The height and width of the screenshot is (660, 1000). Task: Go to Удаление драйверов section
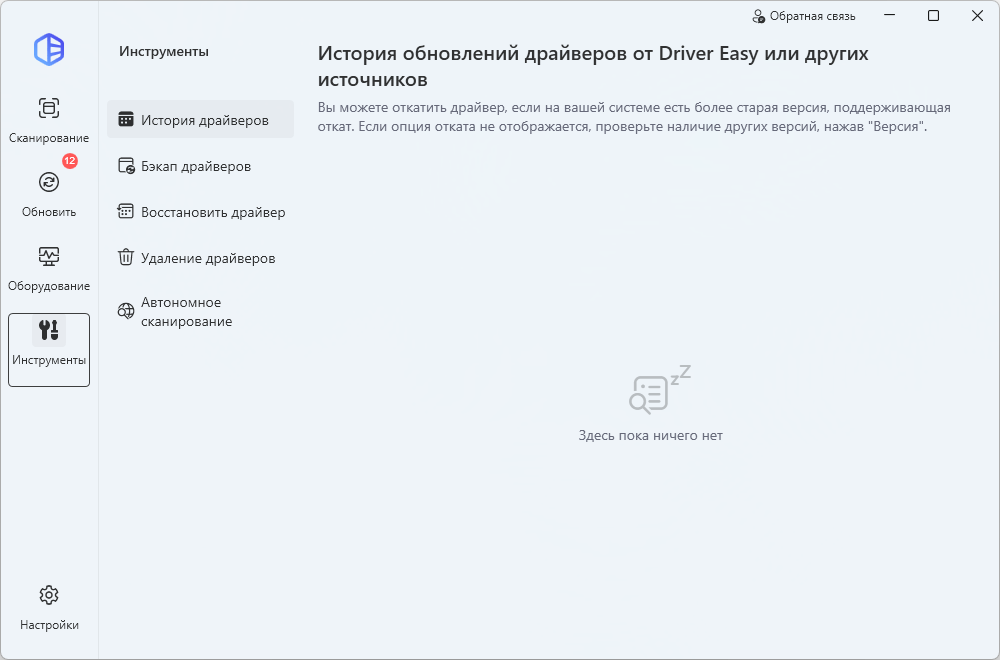200,258
